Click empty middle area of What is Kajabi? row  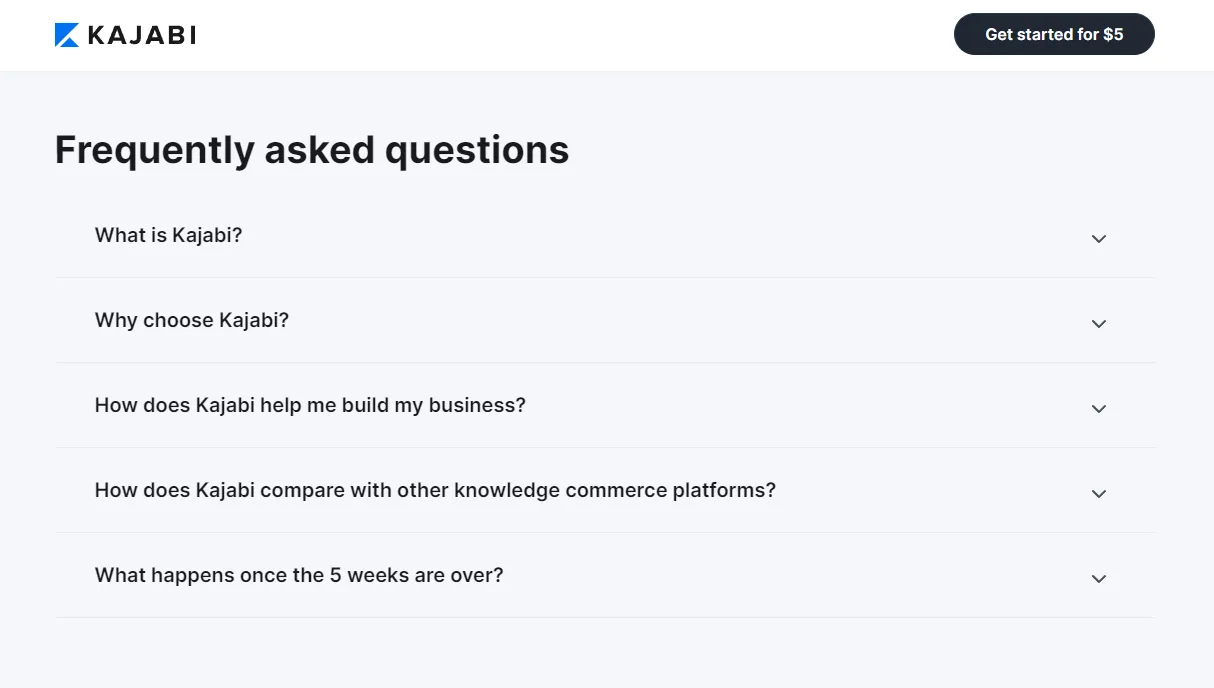pyautogui.click(x=660, y=236)
